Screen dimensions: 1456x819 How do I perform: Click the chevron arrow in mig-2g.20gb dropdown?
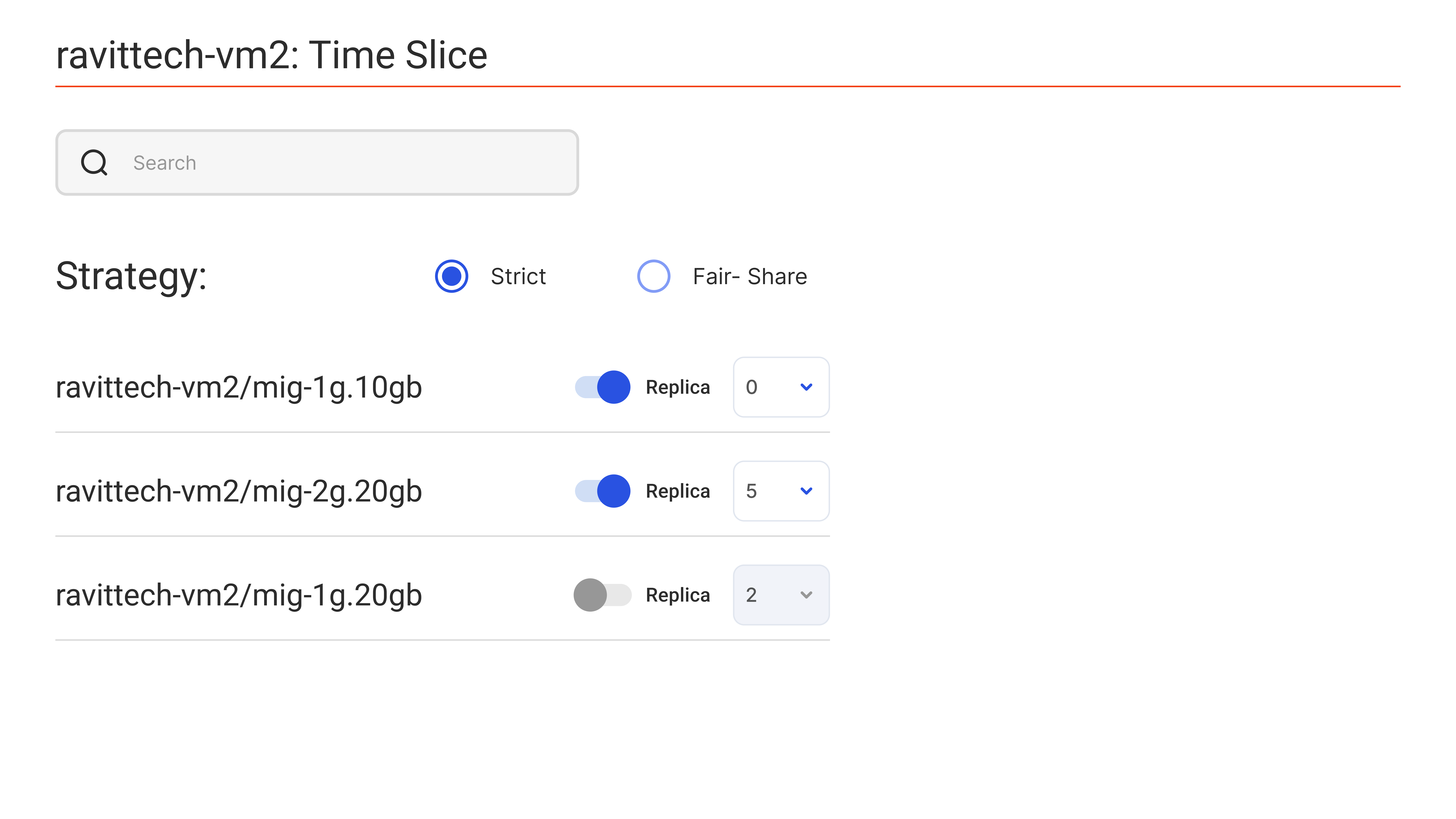point(806,491)
